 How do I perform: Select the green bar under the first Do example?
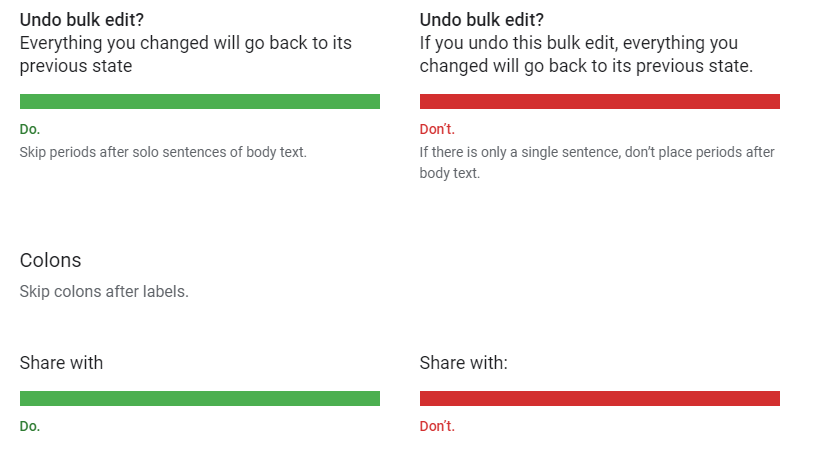(200, 102)
